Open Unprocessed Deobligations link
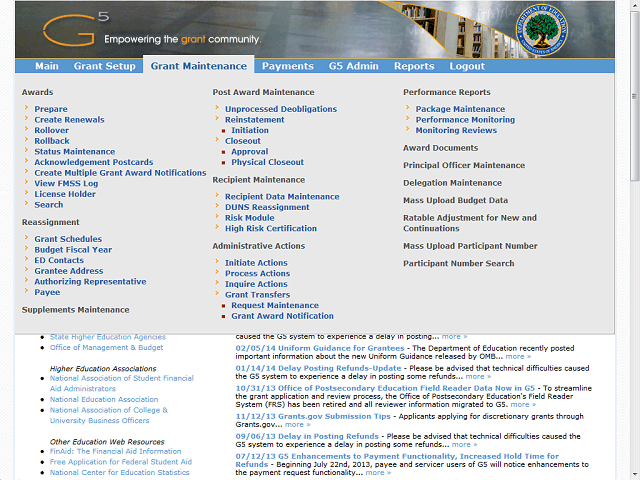 (281, 109)
